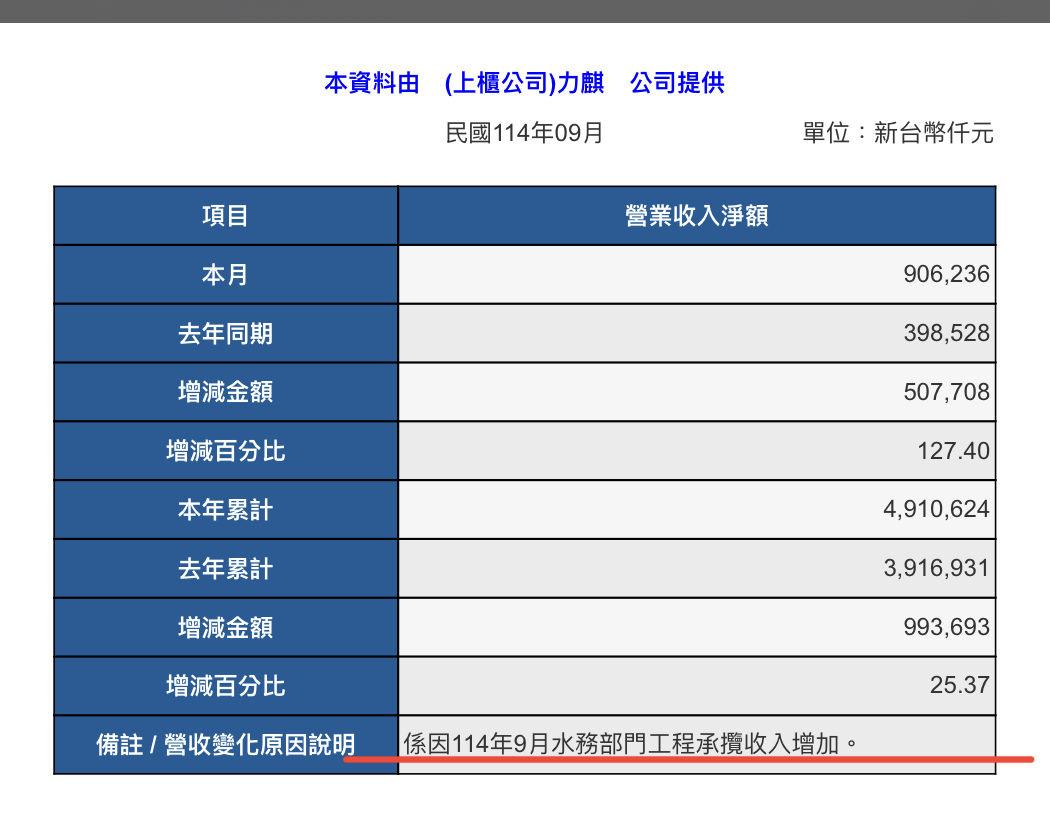Click the 去年累計 row label
Viewport: 1050px width, 814px height.
click(x=226, y=569)
